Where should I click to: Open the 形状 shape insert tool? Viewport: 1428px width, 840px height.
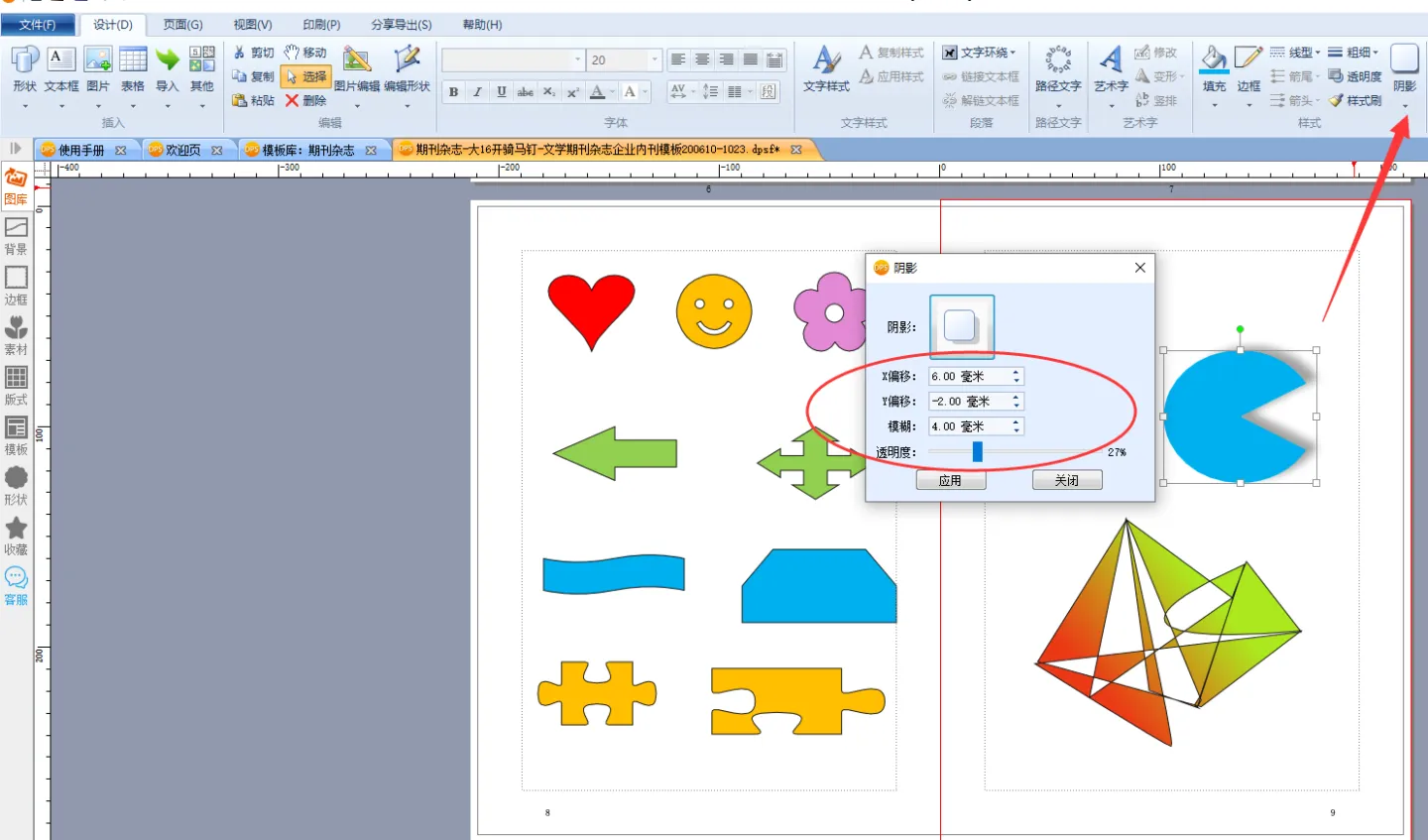24,67
